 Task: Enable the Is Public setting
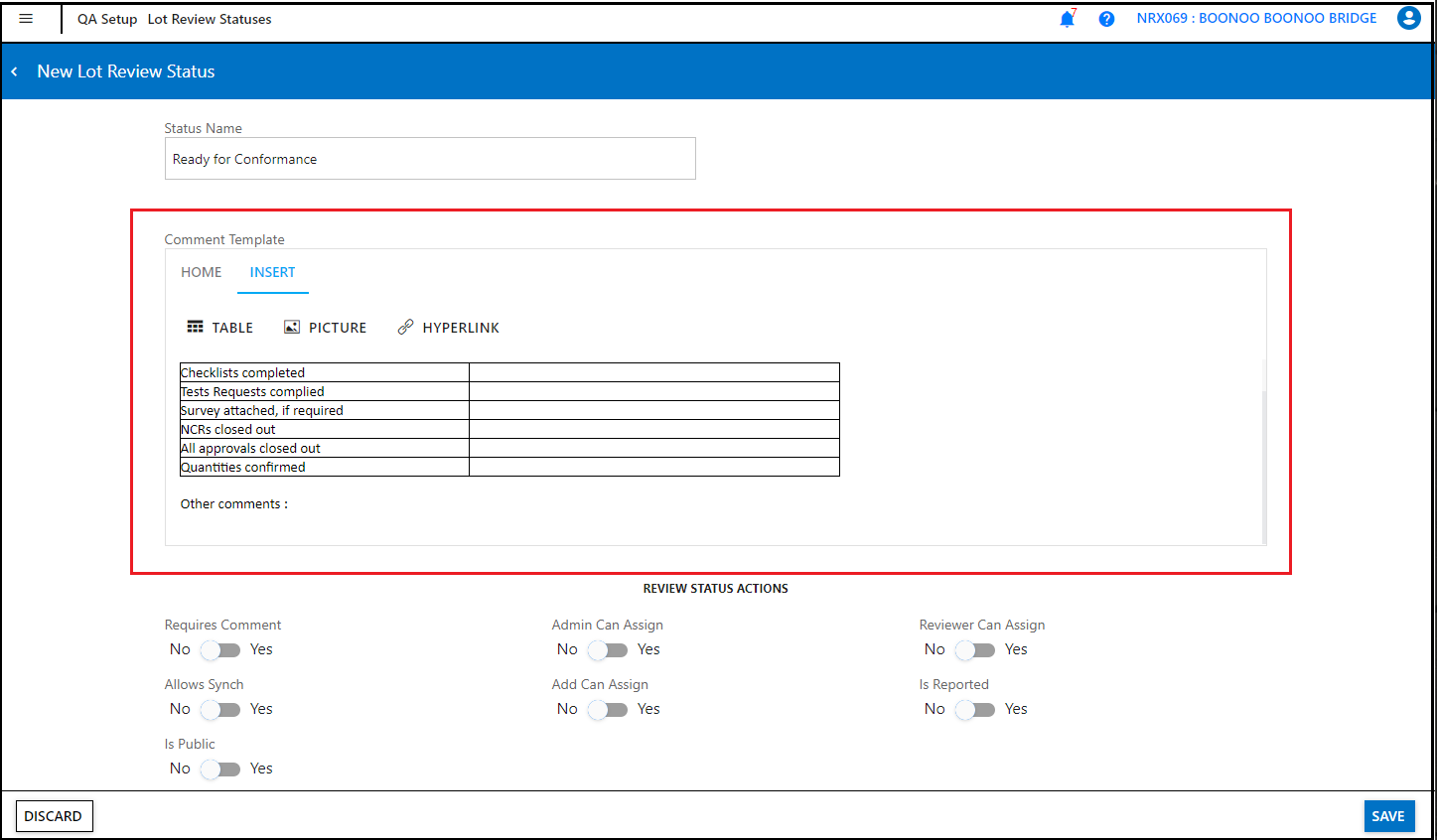click(220, 769)
